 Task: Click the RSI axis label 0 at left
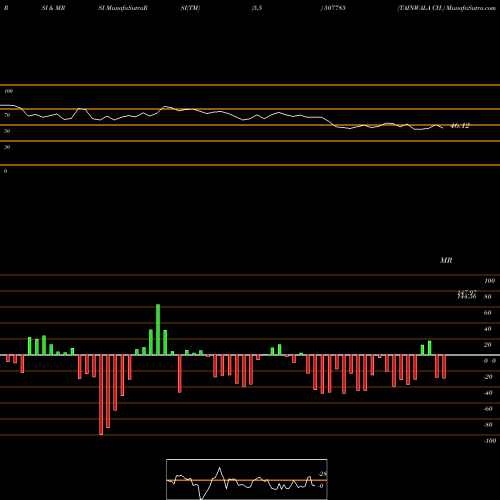5,171
